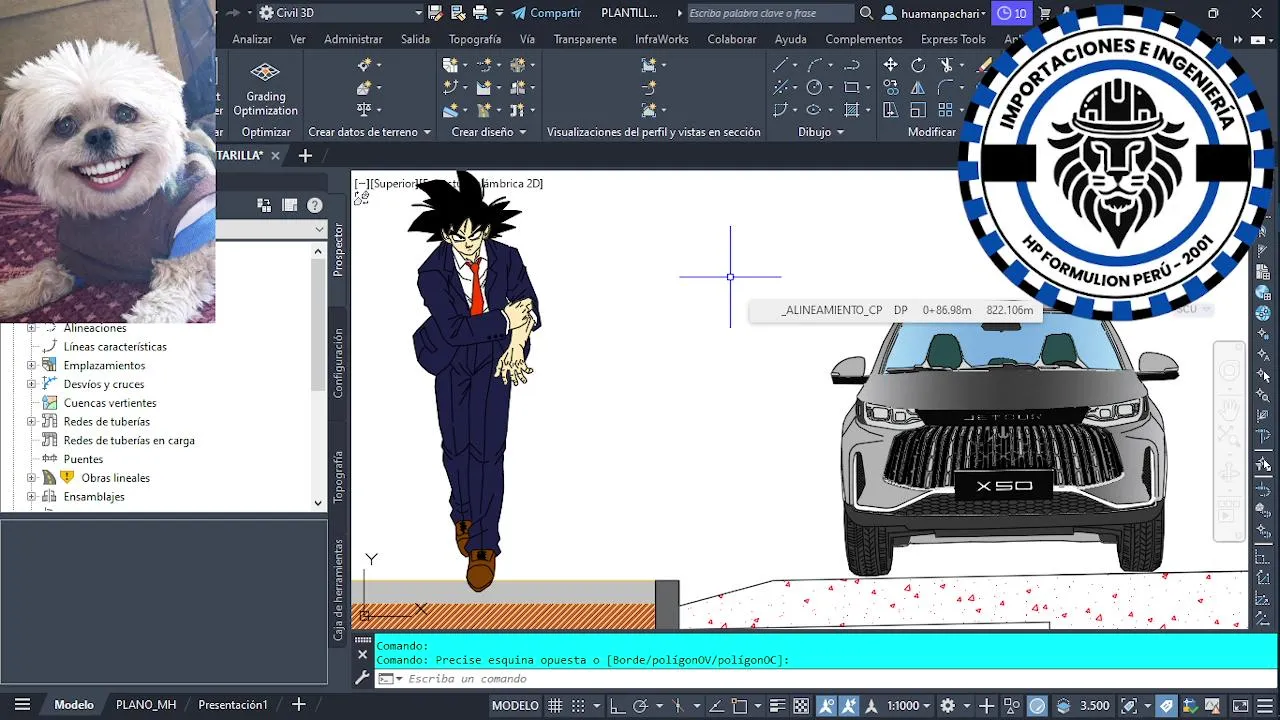Toggle transparency display in status bar
The image size is (1280, 720).
(800, 705)
